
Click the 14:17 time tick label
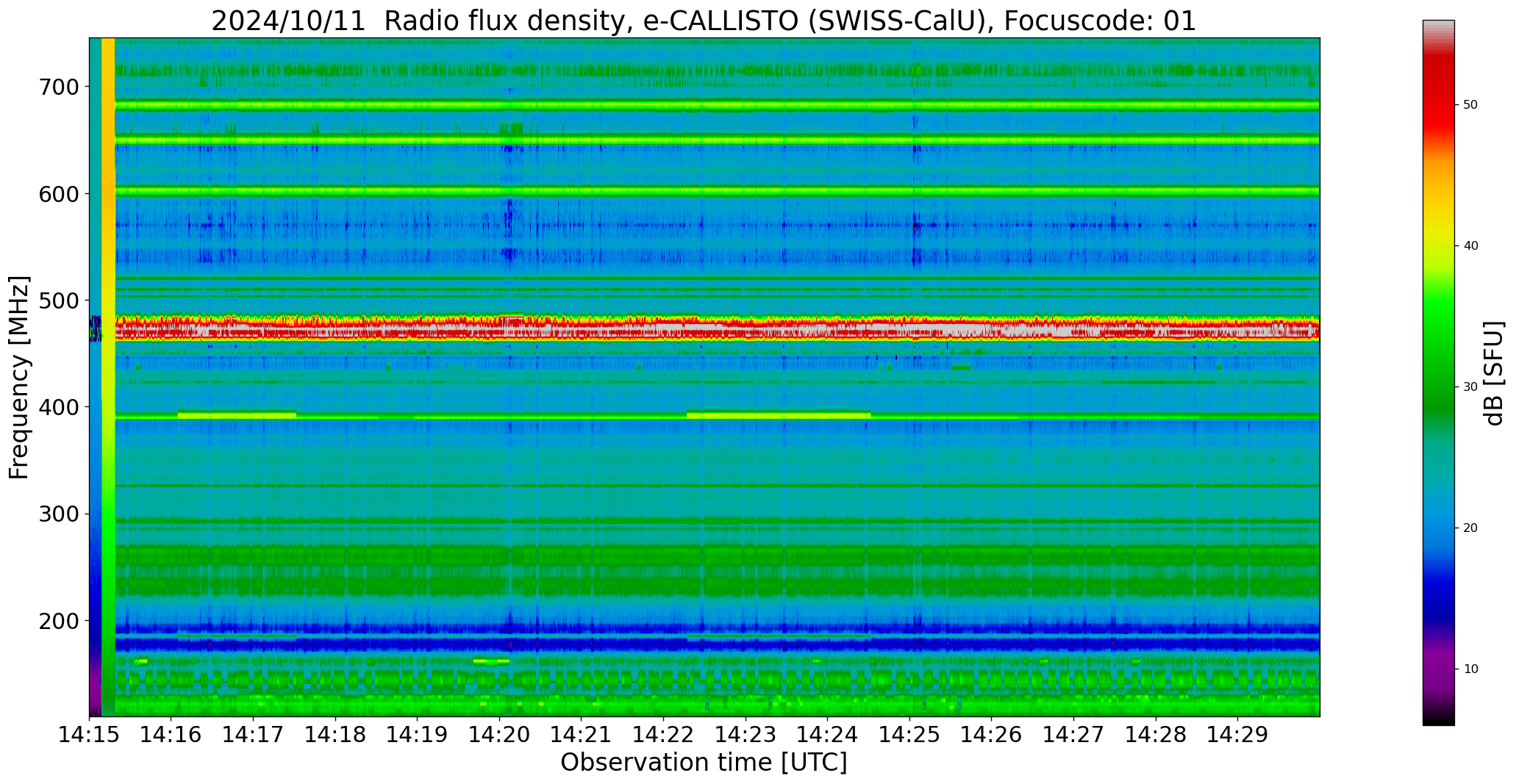(254, 734)
